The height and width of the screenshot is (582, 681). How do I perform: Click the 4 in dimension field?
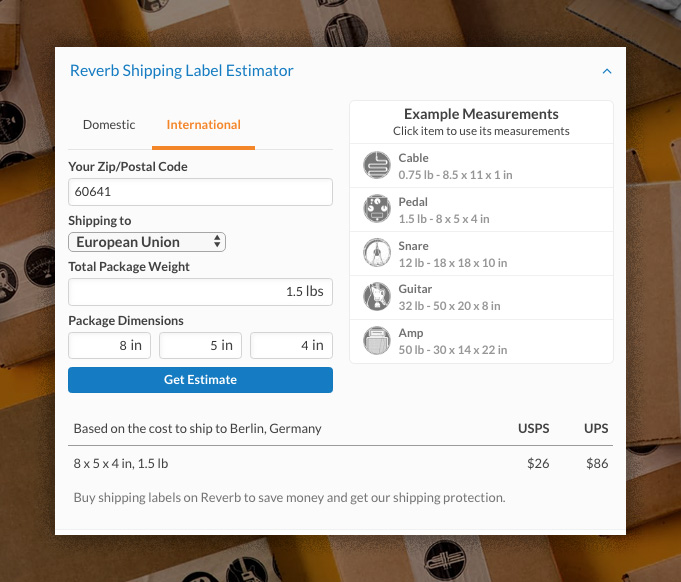[291, 346]
